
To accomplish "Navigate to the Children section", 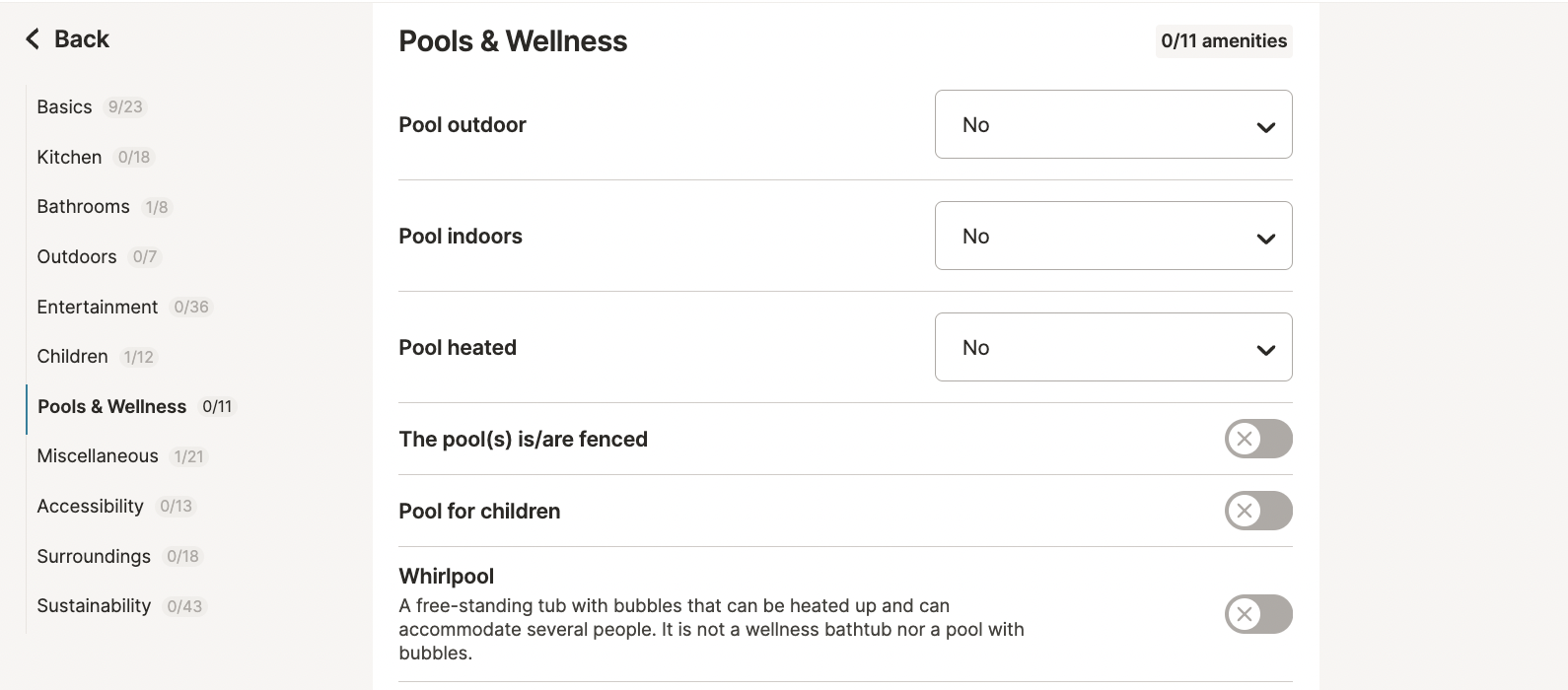I will tap(72, 357).
